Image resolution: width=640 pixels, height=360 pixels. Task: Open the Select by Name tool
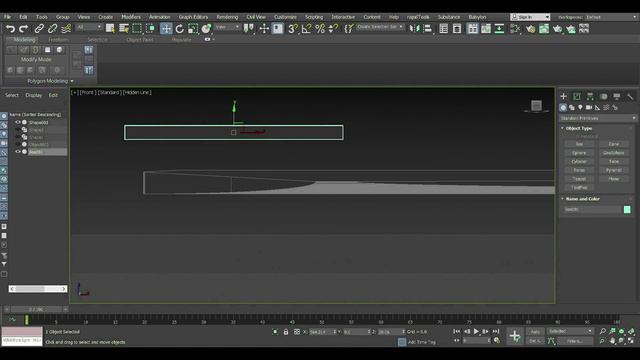124,29
